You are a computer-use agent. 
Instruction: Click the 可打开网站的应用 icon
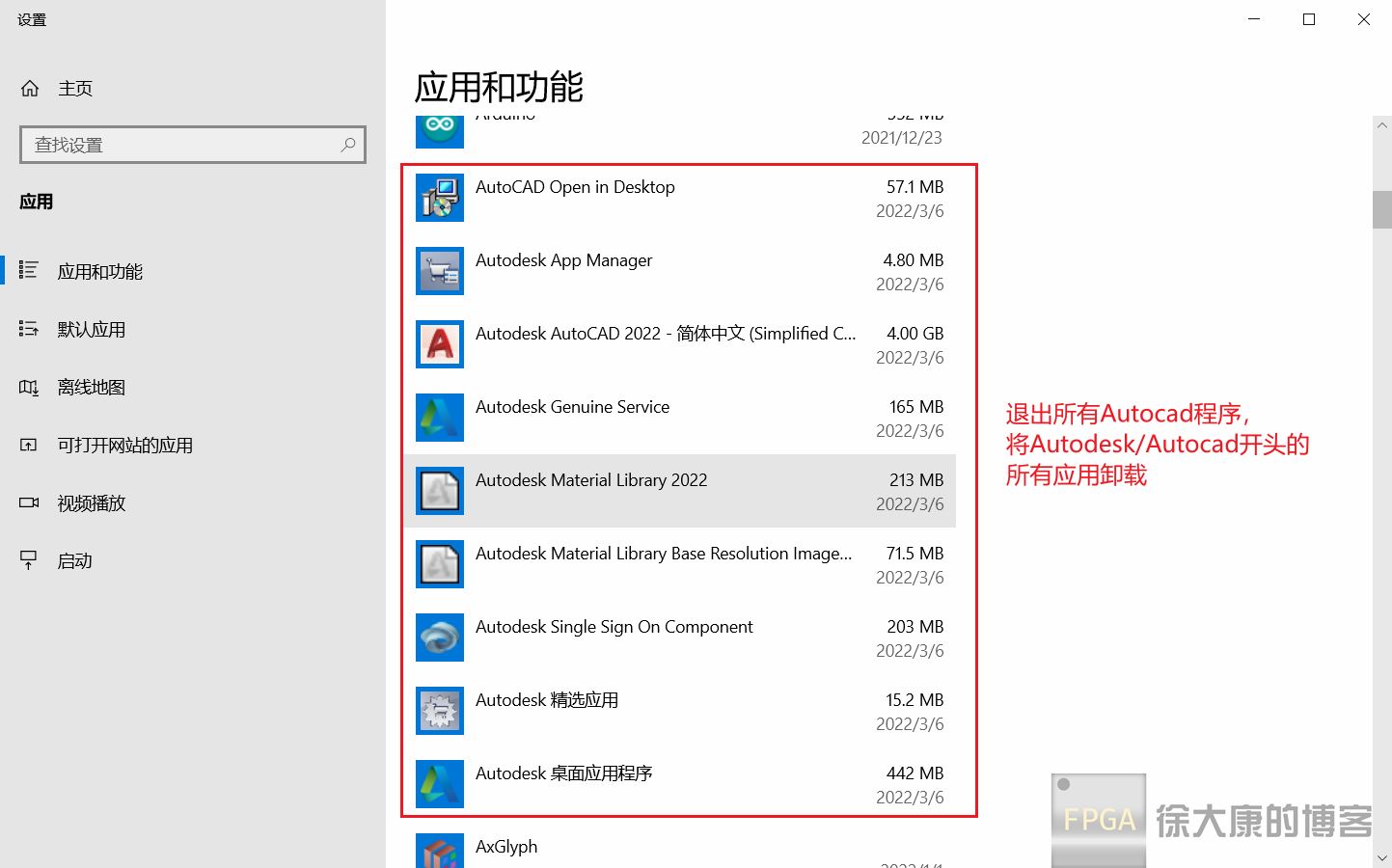pos(29,445)
